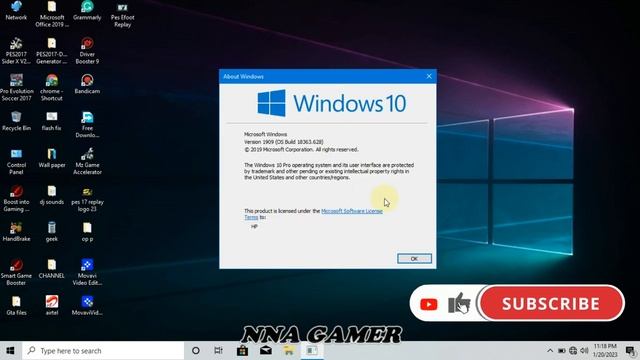The width and height of the screenshot is (640, 360).
Task: Select the Gta files desktop icon
Action: [16, 306]
